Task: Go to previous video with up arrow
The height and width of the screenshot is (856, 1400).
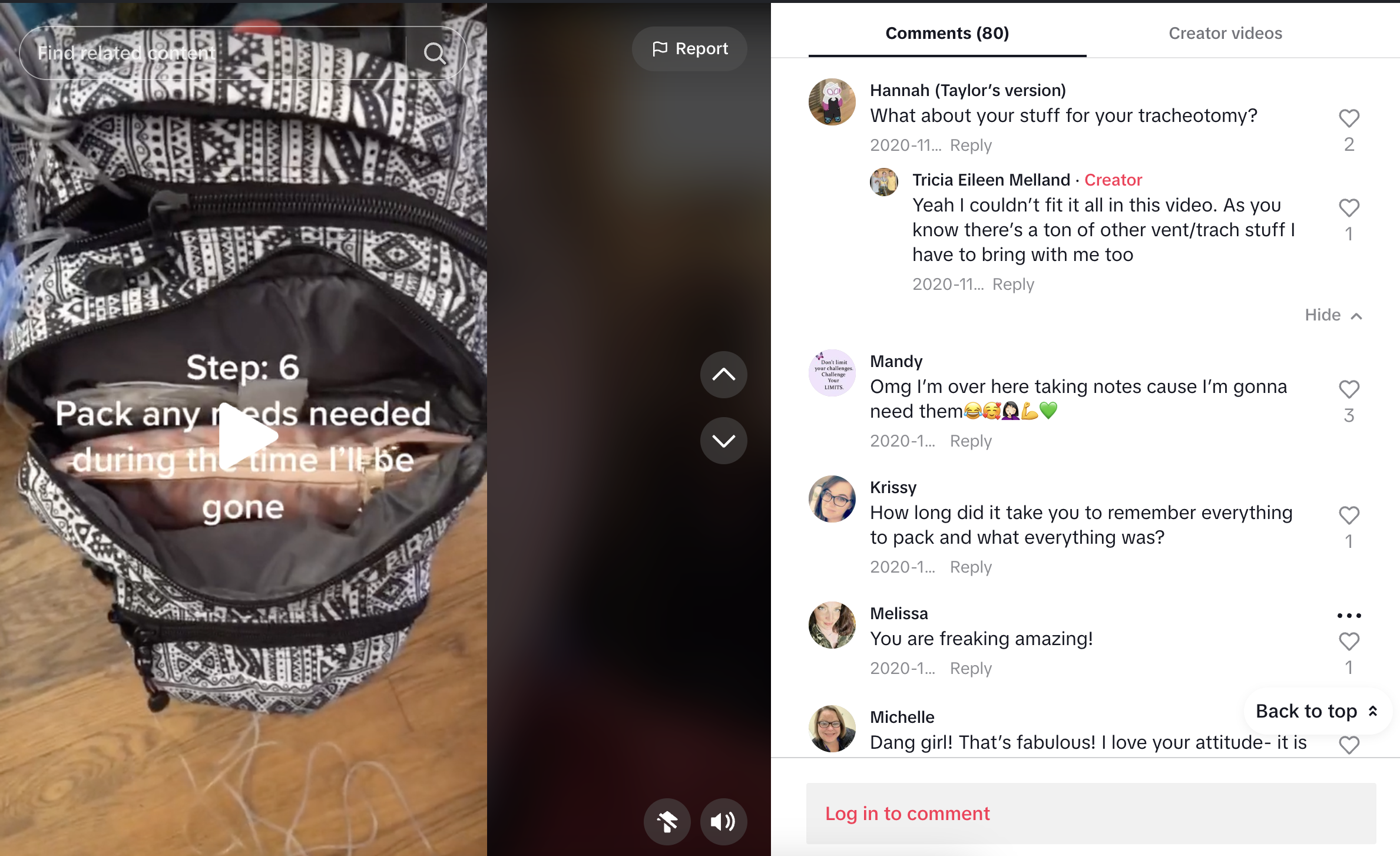Action: coord(723,375)
